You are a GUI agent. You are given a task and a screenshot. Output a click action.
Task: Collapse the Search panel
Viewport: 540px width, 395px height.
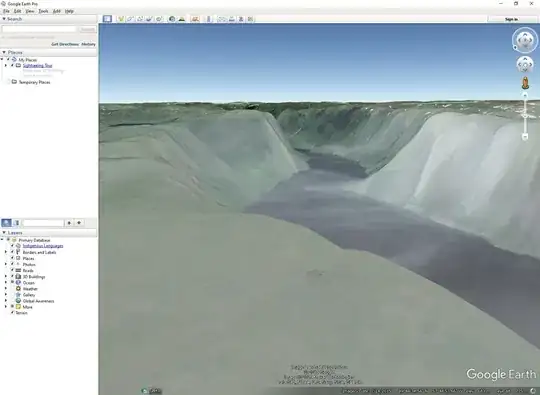[x=4, y=19]
